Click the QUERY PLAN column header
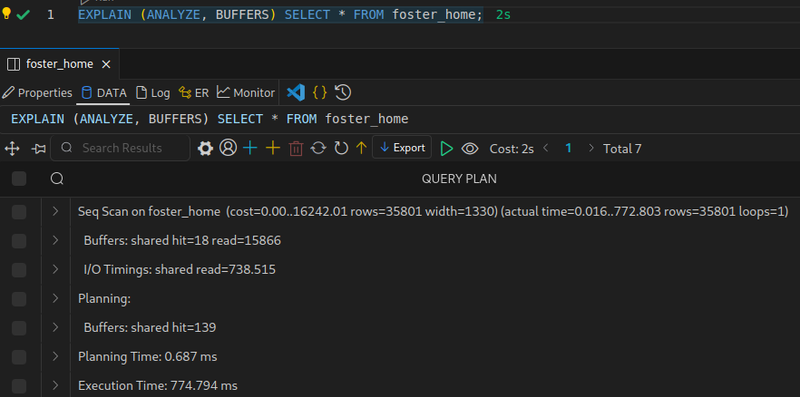The image size is (800, 397). tap(459, 179)
